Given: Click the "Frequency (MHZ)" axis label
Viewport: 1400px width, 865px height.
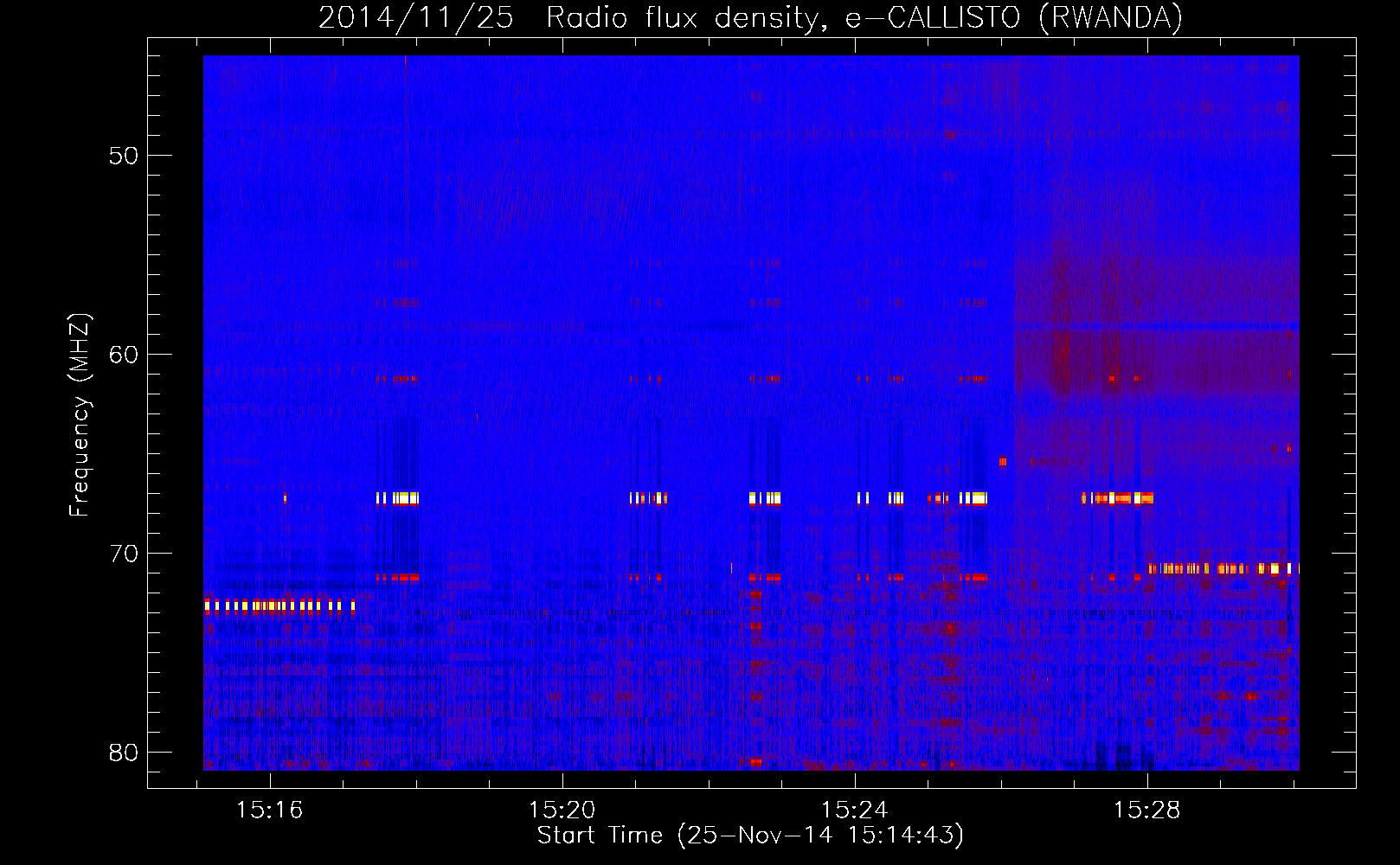Looking at the screenshot, I should click(x=80, y=415).
